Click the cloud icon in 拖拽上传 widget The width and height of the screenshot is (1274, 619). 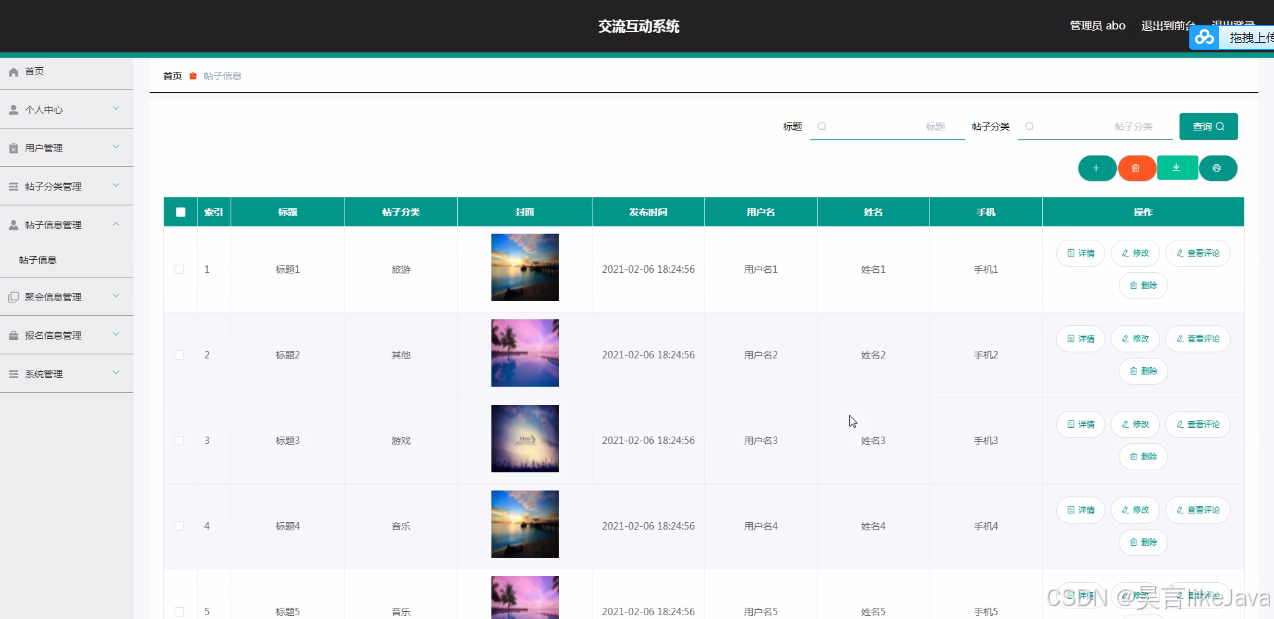(1205, 37)
